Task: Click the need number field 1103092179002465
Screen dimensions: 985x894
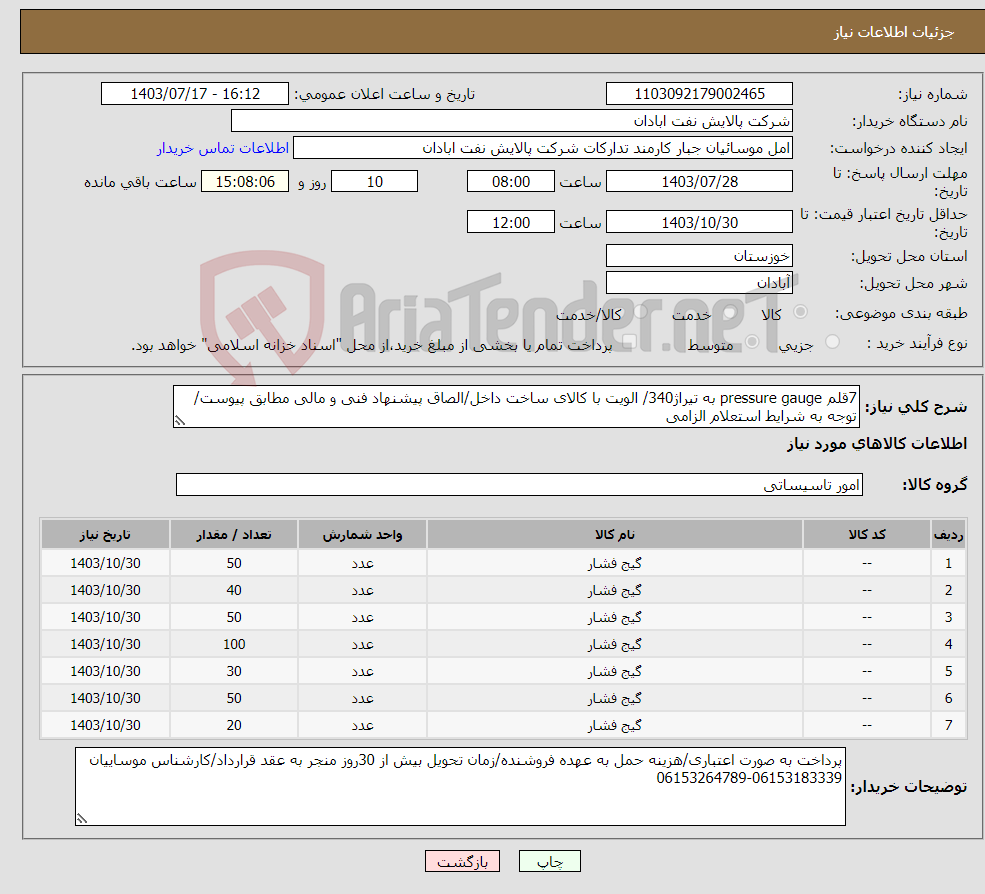Action: pyautogui.click(x=699, y=94)
